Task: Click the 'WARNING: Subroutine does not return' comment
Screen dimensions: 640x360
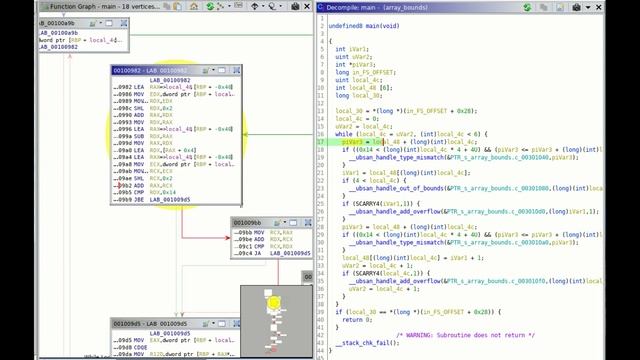Action: click(465, 336)
